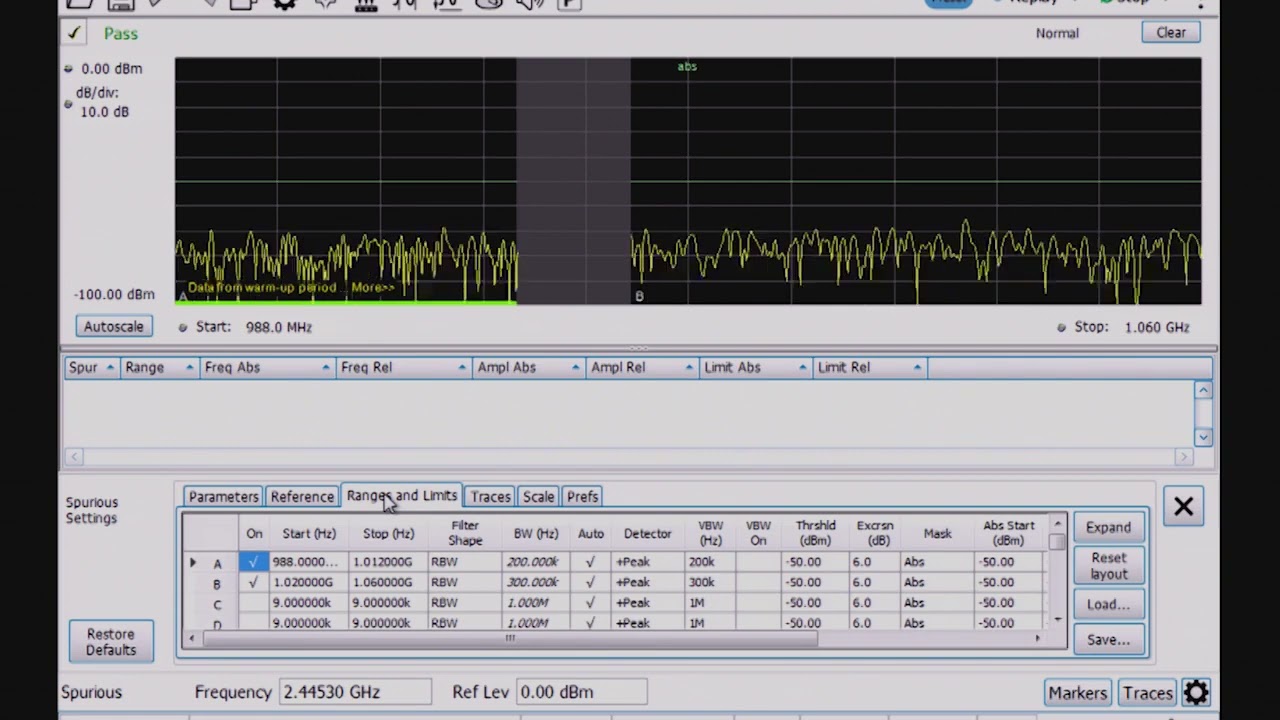Open the Ampl Rel column sort arrow

coord(689,368)
